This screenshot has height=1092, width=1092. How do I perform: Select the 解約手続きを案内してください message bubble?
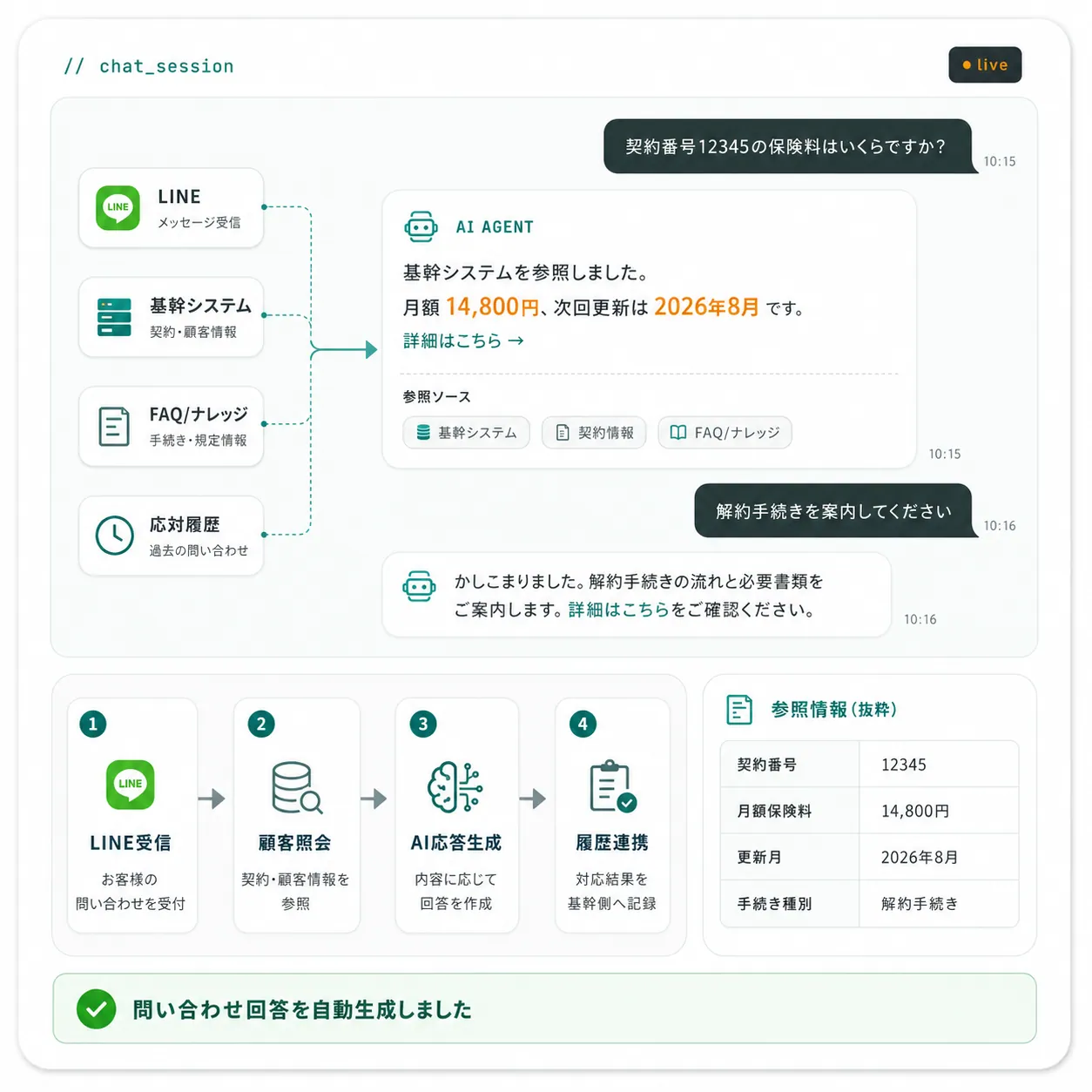coord(832,511)
